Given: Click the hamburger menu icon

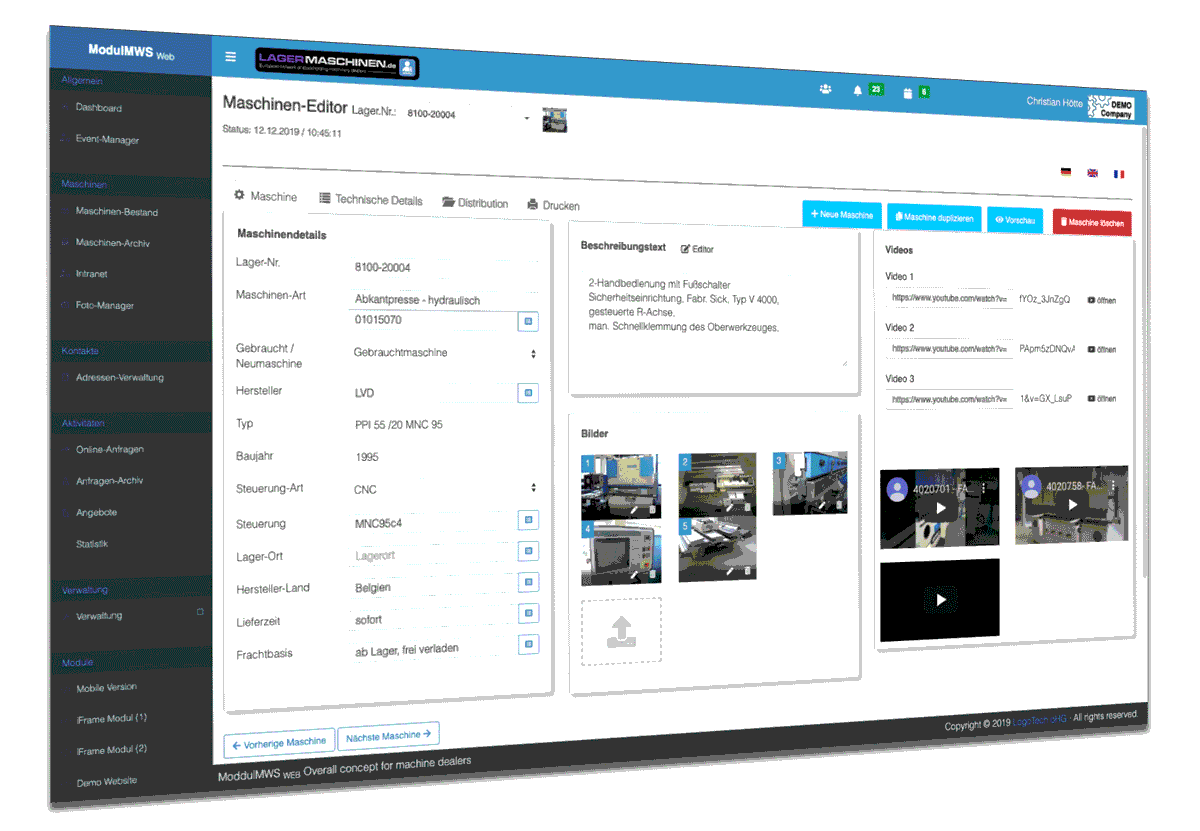Looking at the screenshot, I should [x=231, y=57].
